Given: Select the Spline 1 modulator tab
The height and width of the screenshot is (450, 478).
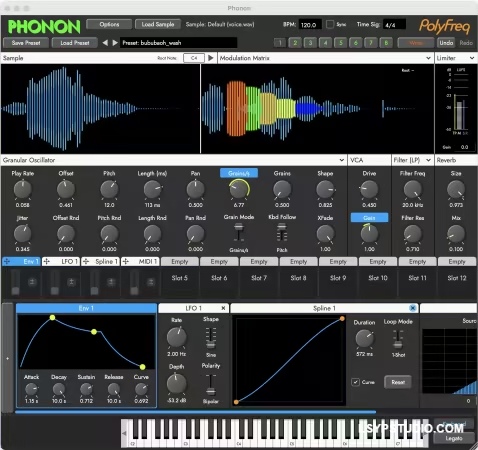Looking at the screenshot, I should (x=100, y=262).
